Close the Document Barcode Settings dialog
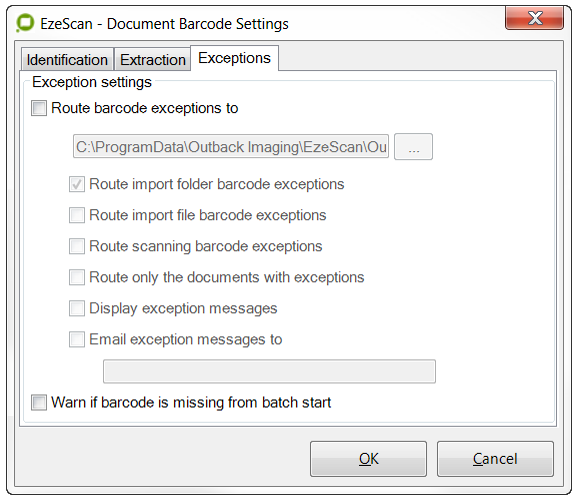 (534, 18)
